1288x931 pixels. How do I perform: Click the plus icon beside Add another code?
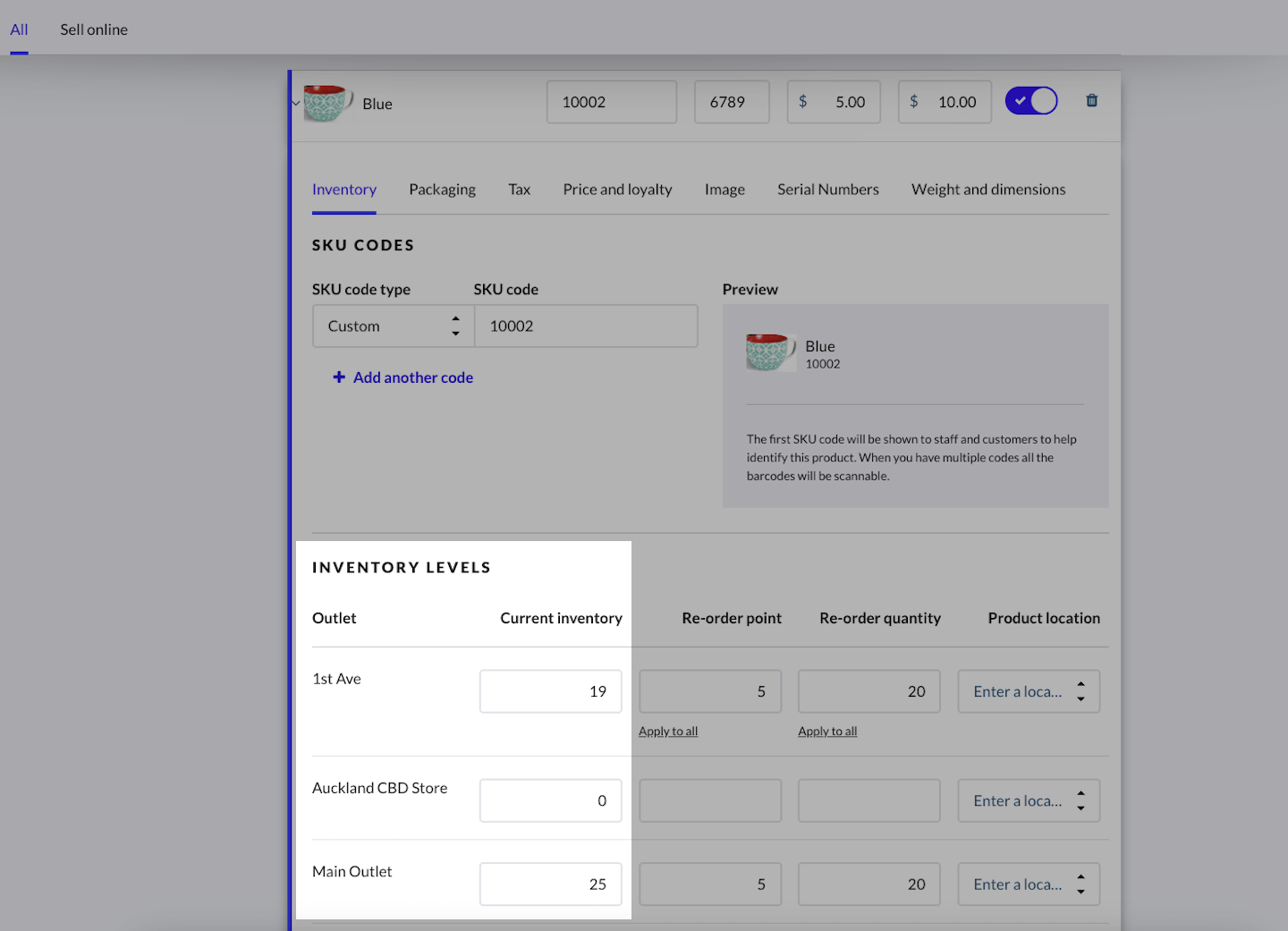(x=339, y=377)
